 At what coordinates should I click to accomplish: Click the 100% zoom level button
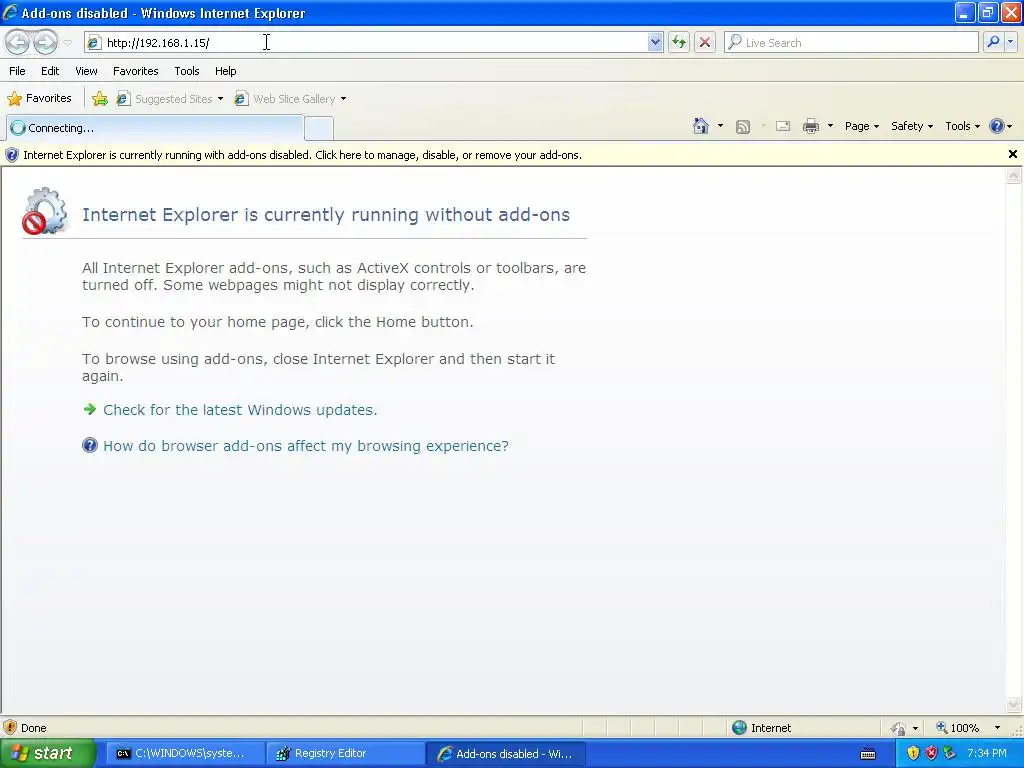point(958,728)
